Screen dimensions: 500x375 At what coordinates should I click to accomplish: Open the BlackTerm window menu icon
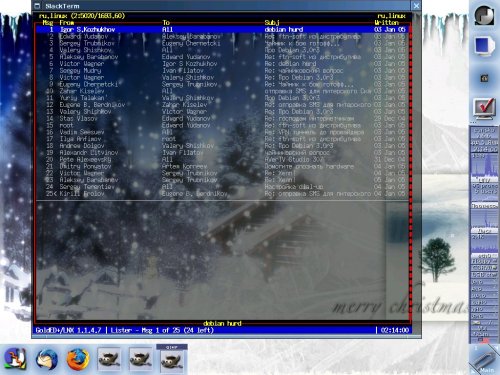pos(37,6)
